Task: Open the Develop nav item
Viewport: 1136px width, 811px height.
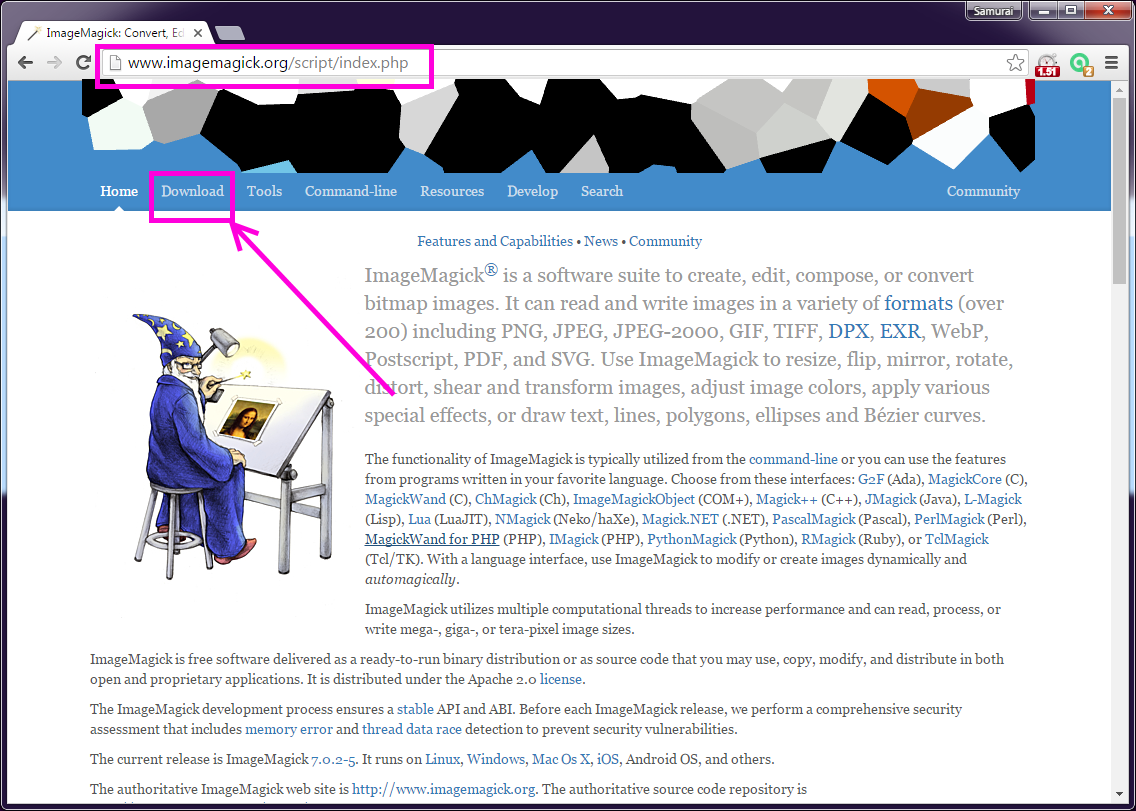Action: 532,191
